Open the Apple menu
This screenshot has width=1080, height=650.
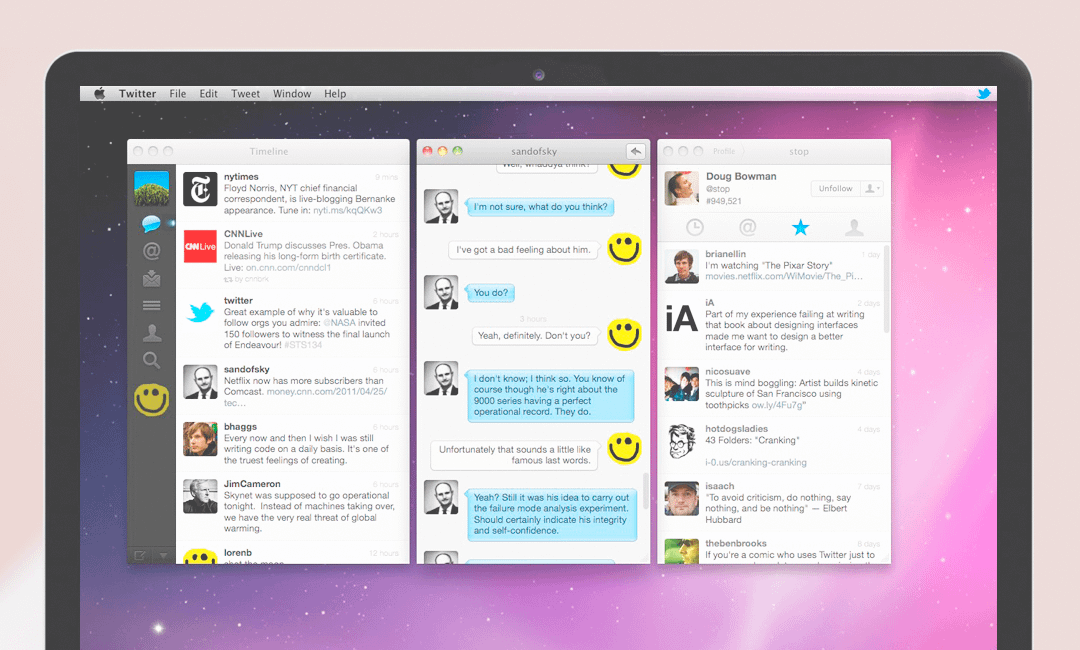point(100,94)
